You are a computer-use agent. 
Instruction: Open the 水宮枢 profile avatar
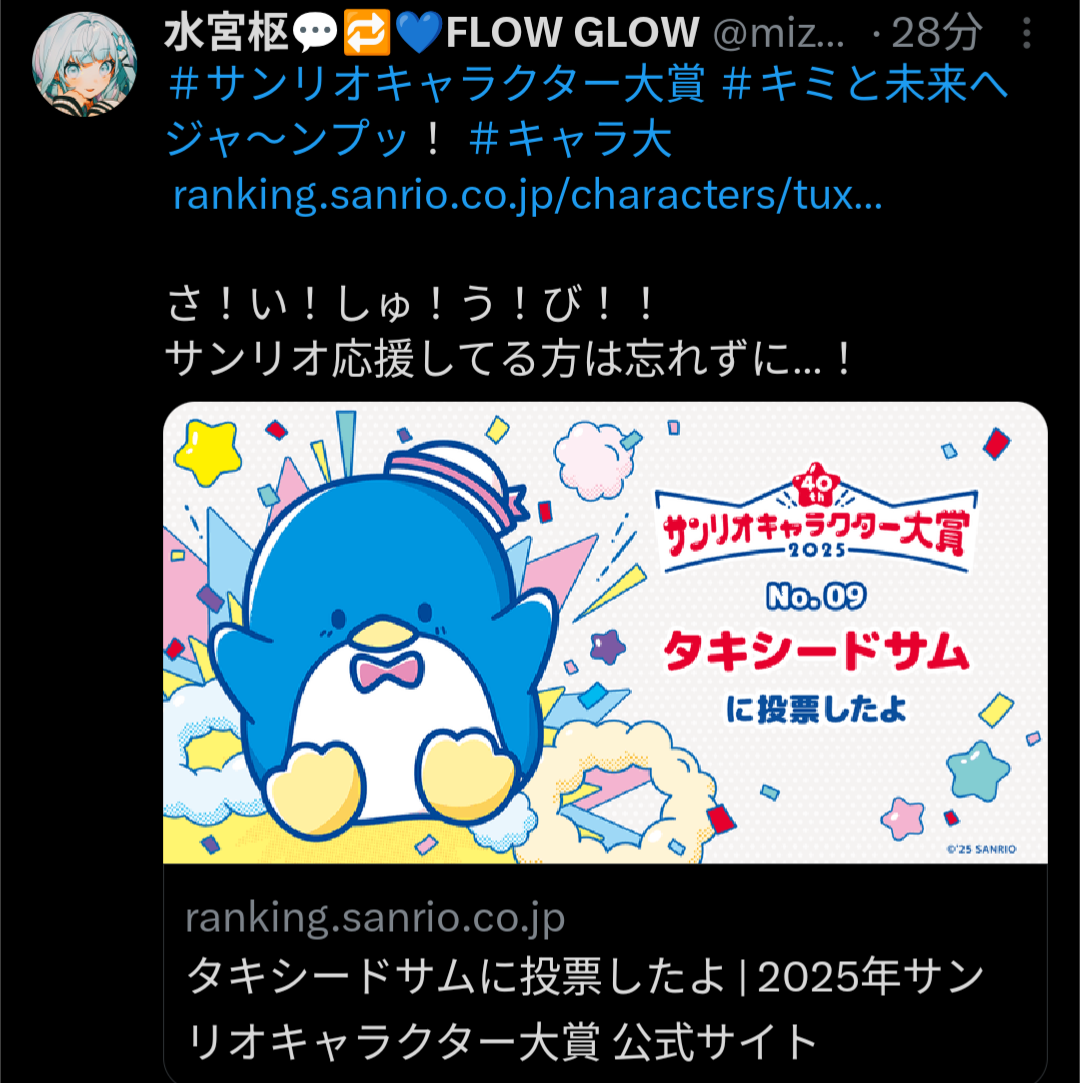(x=84, y=64)
